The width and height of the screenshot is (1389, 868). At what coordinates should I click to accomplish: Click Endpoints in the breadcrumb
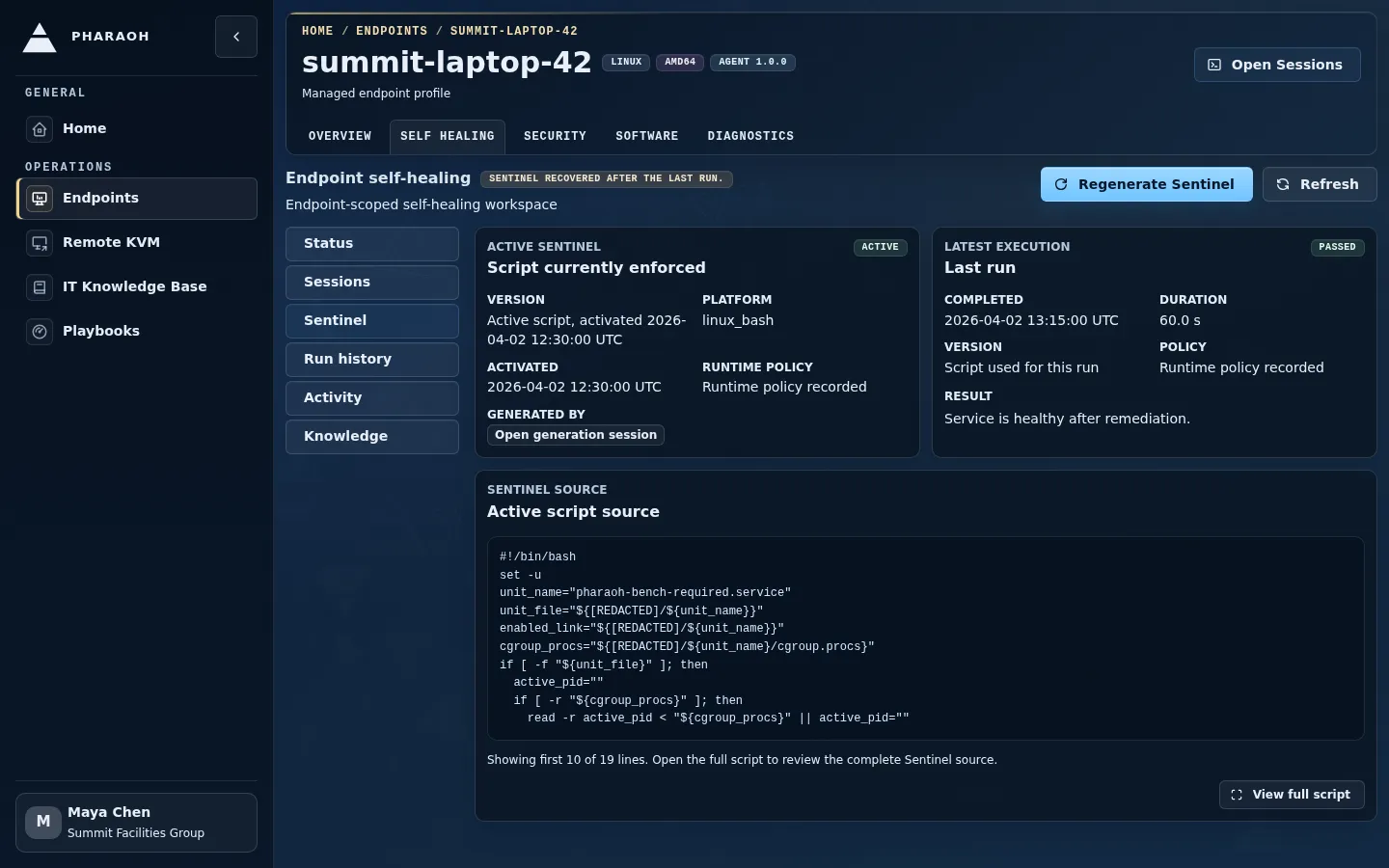pos(392,31)
